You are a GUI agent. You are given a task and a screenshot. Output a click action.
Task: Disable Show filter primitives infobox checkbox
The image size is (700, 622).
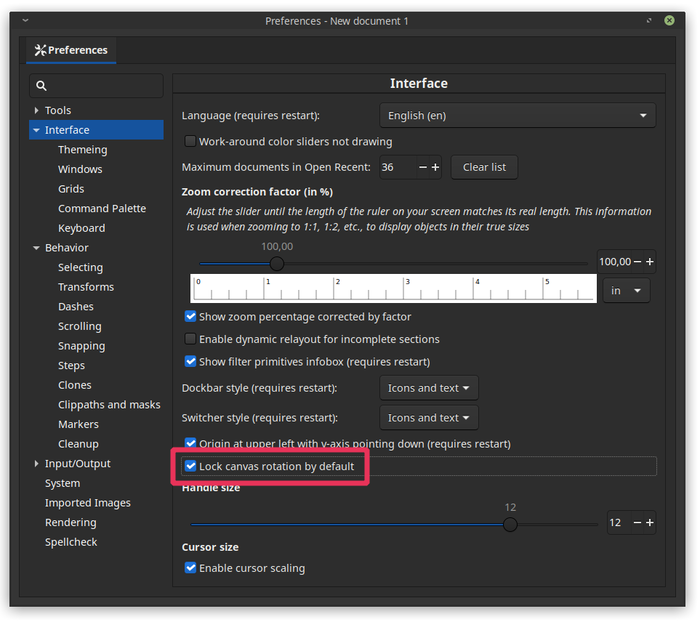pos(190,362)
